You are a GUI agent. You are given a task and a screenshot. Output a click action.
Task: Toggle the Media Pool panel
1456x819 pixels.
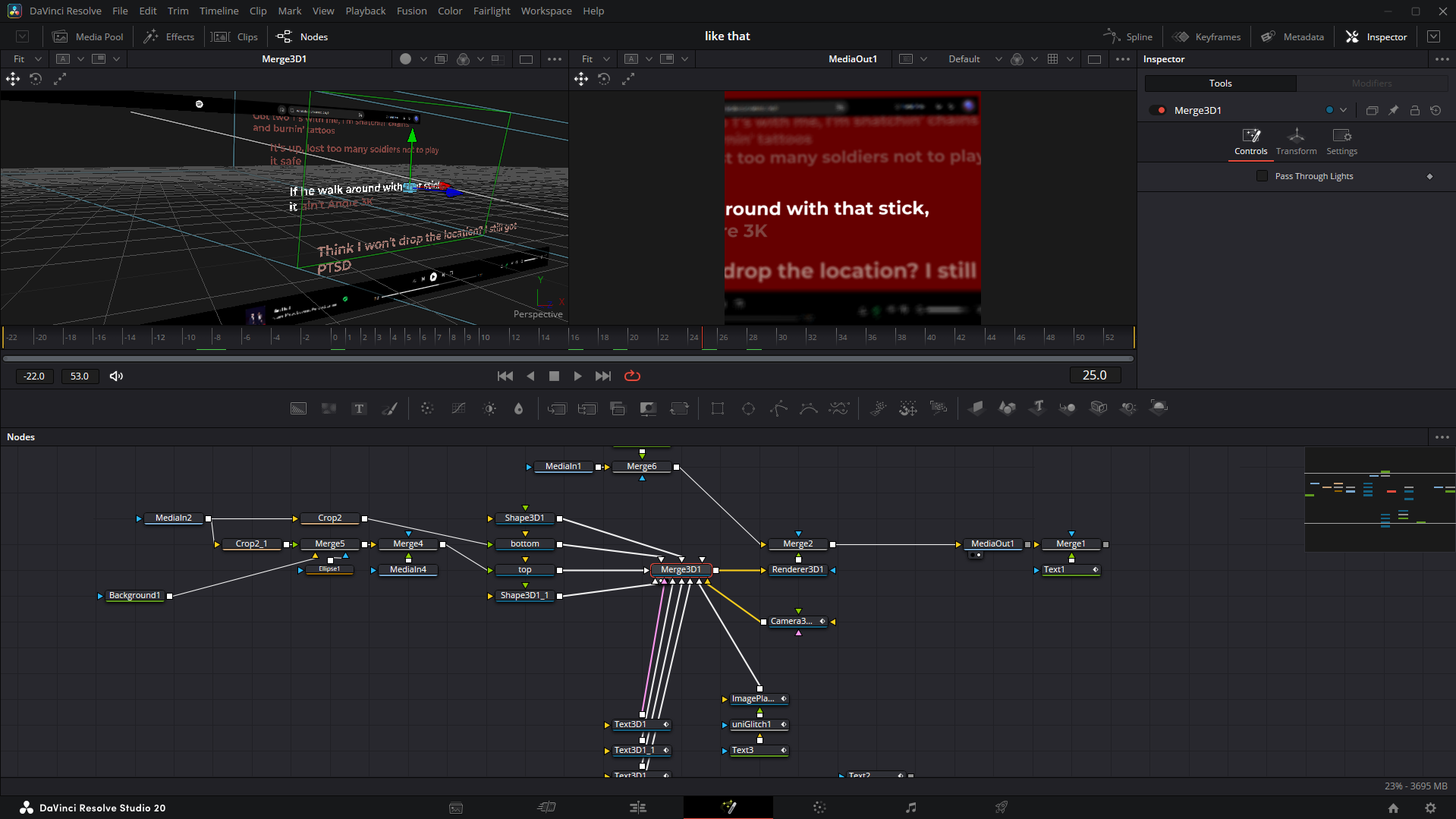(87, 36)
